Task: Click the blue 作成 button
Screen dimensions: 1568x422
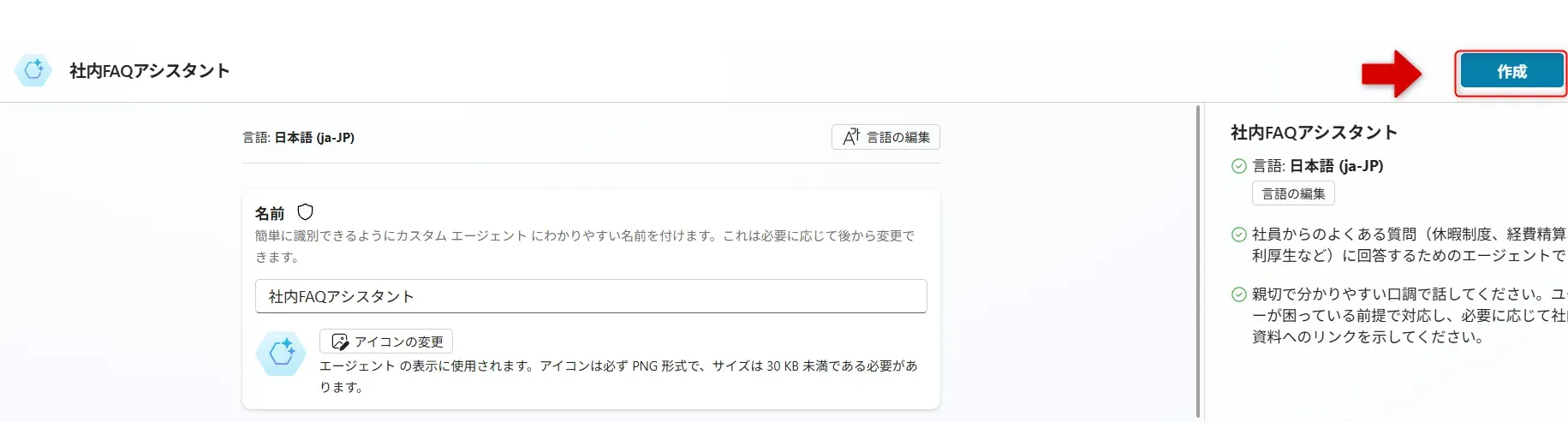Action: click(1511, 72)
